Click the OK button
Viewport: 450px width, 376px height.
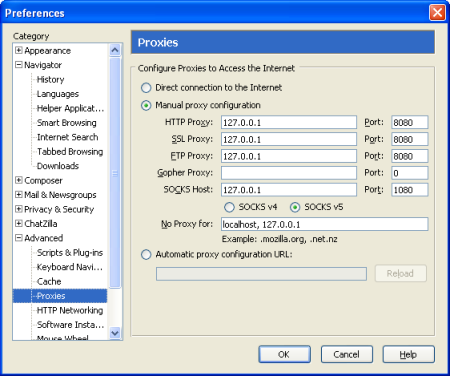284,354
